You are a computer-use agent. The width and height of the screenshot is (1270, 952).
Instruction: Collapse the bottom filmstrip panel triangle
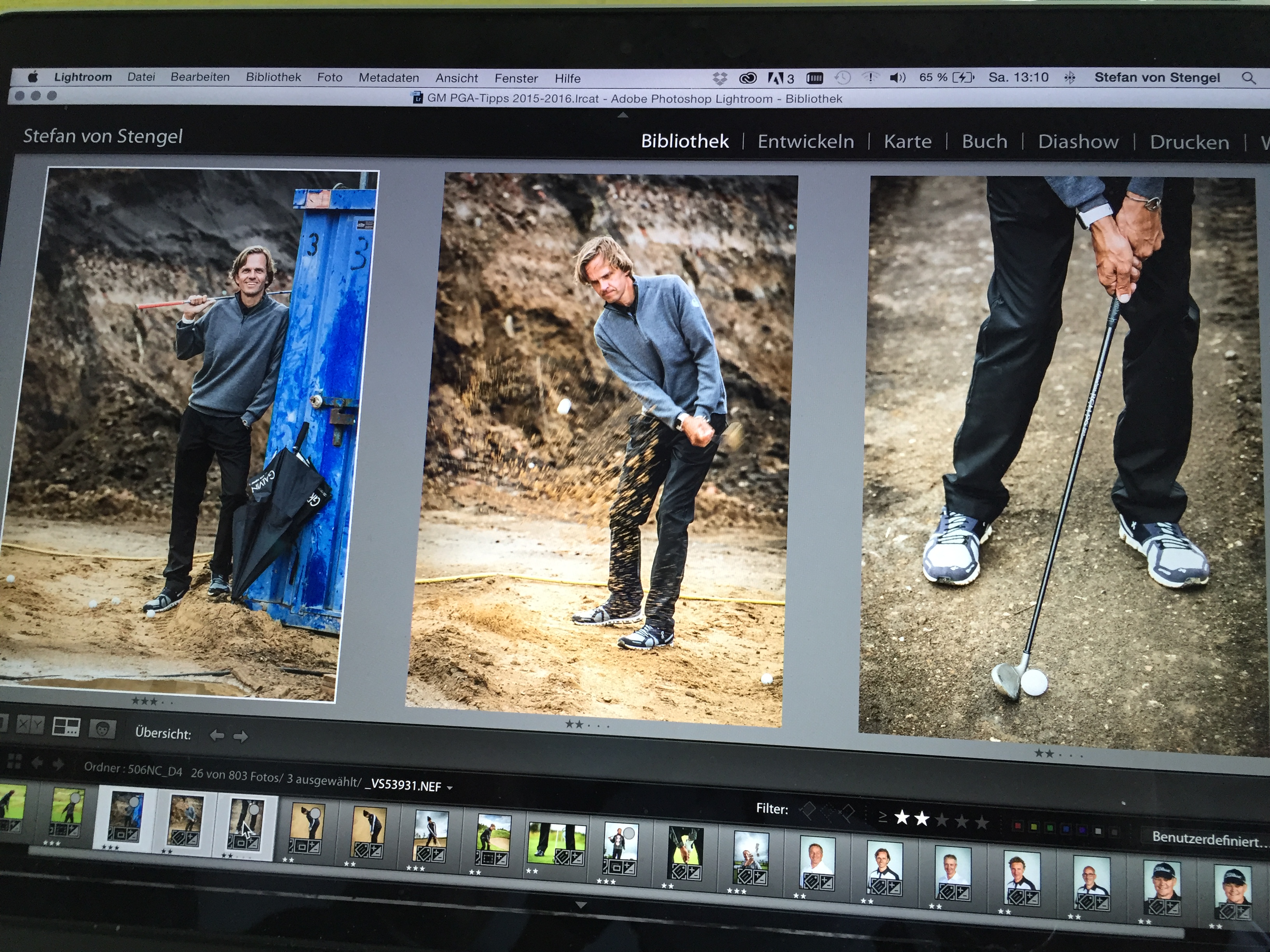pyautogui.click(x=581, y=905)
